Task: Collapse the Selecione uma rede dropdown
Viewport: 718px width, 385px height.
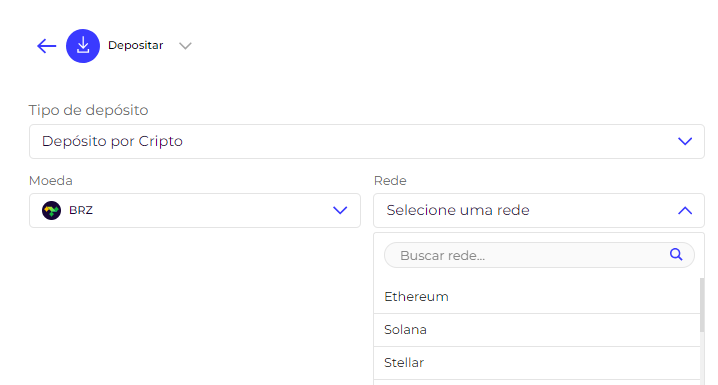Action: pyautogui.click(x=538, y=211)
